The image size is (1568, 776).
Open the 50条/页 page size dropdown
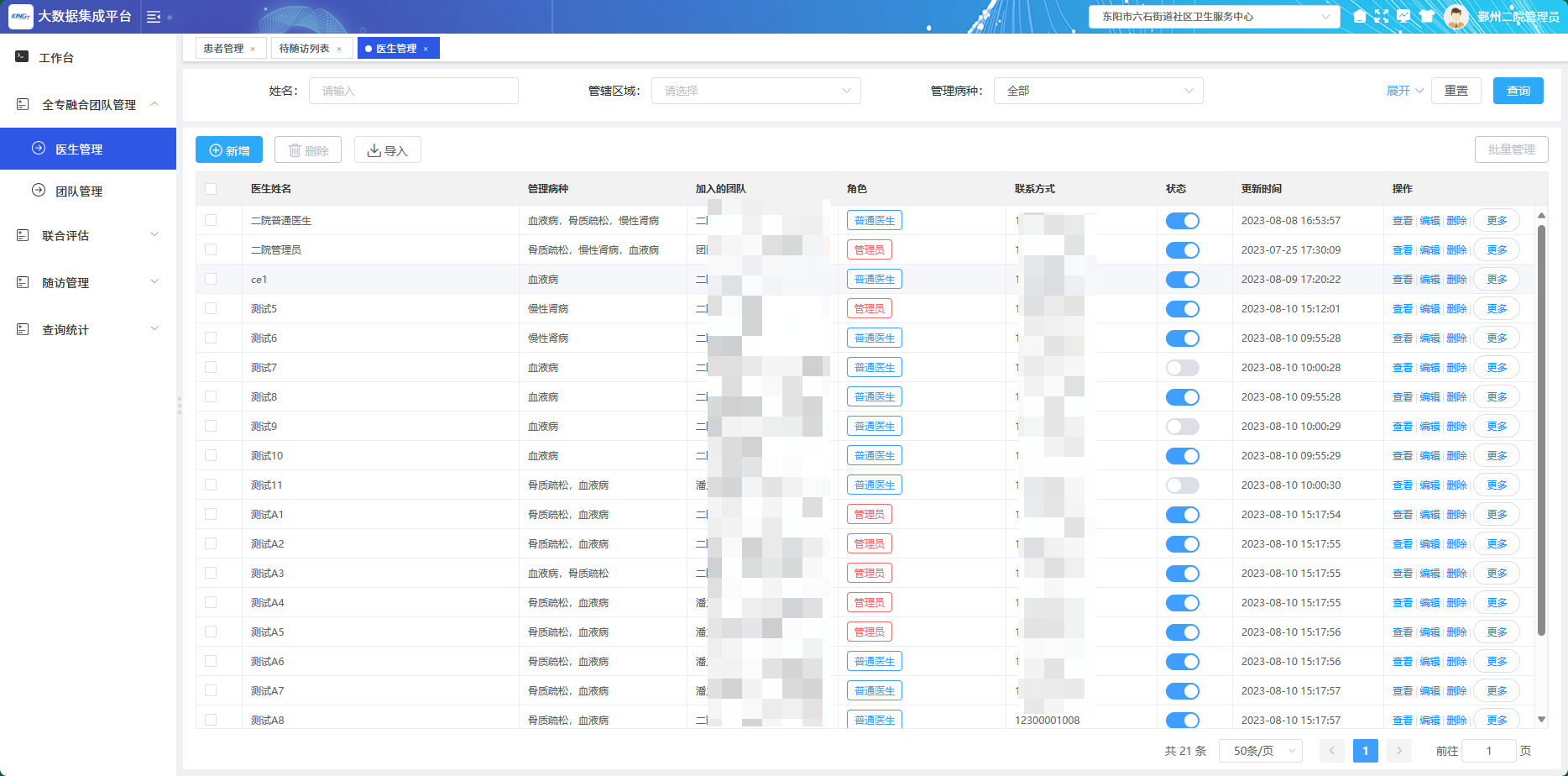[x=1261, y=751]
